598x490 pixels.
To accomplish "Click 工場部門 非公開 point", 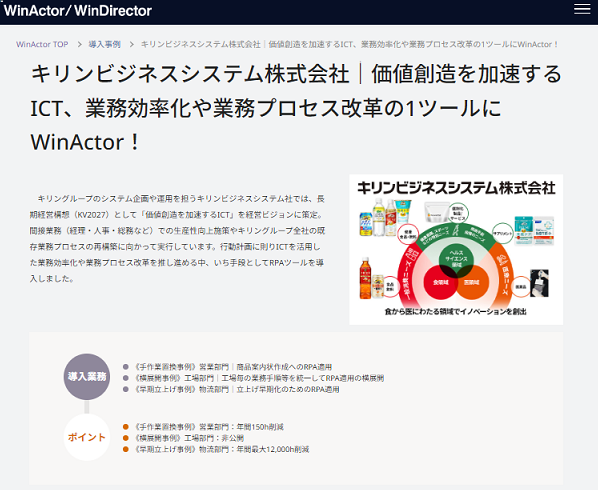I will (183, 438).
